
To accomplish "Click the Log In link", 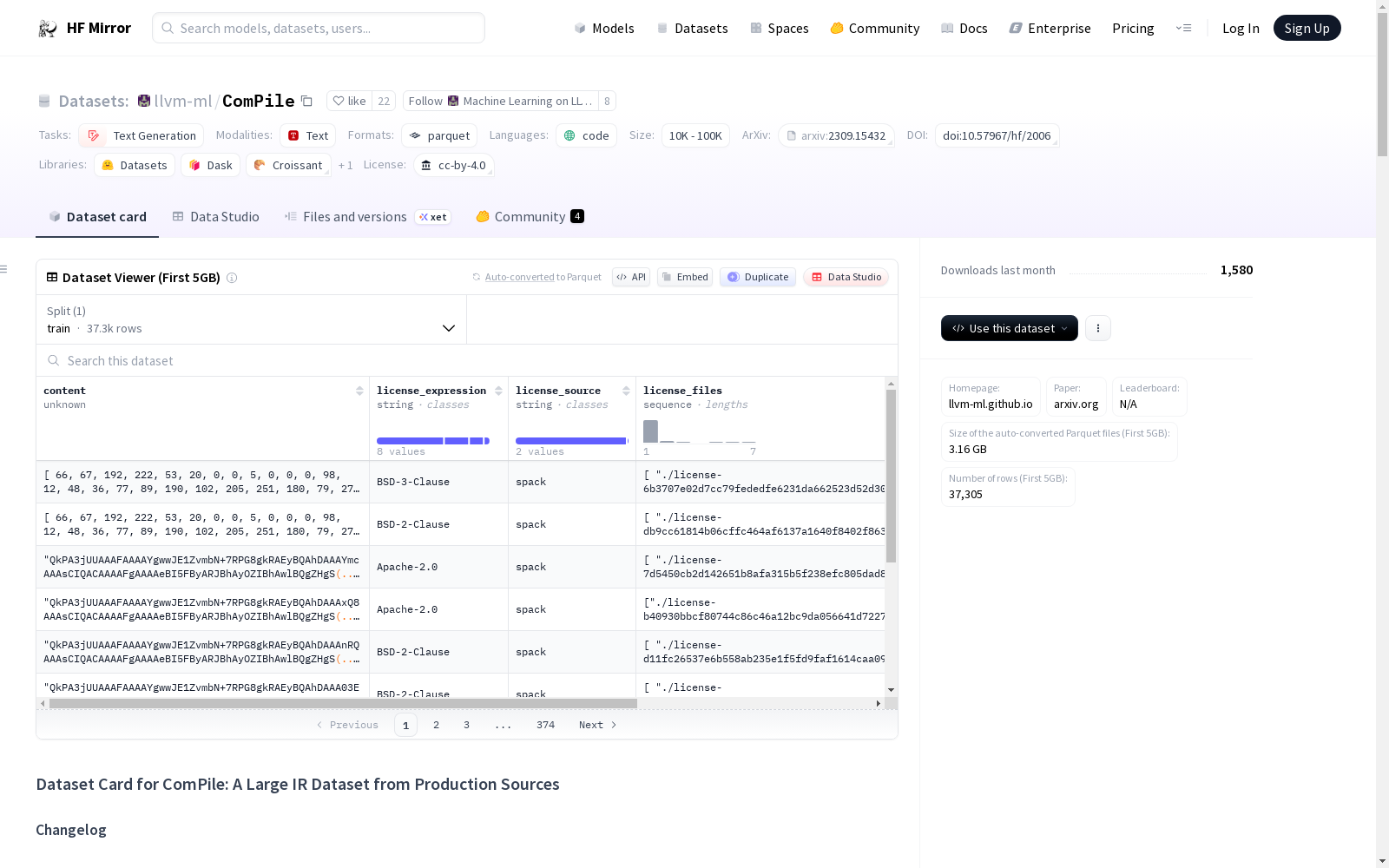I will click(1241, 28).
